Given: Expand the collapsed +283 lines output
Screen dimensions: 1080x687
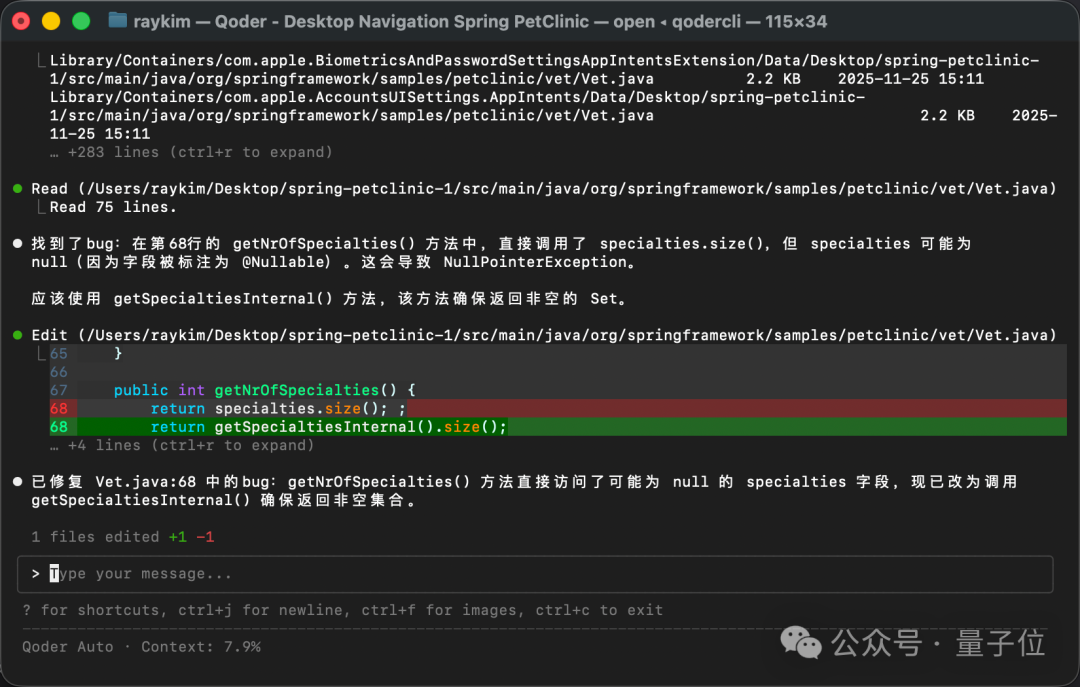Looking at the screenshot, I should click(191, 153).
